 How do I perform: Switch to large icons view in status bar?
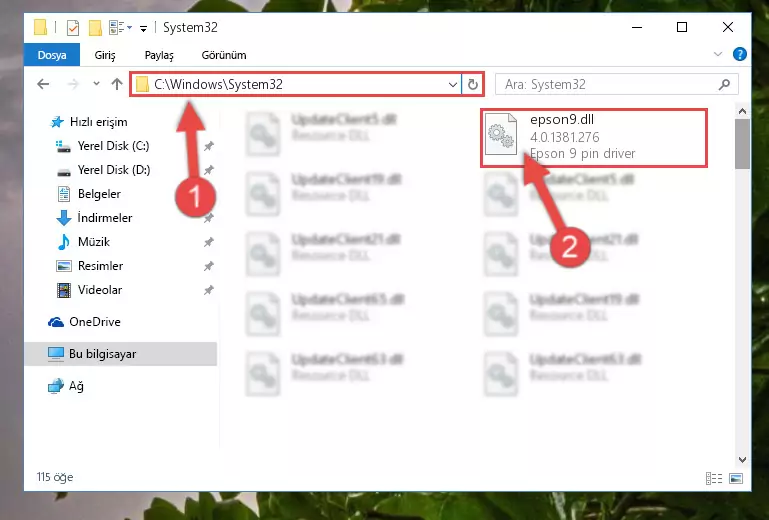click(x=736, y=478)
